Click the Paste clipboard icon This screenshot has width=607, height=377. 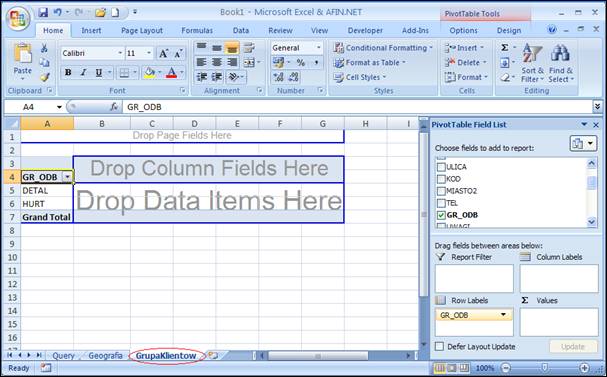[x=22, y=54]
